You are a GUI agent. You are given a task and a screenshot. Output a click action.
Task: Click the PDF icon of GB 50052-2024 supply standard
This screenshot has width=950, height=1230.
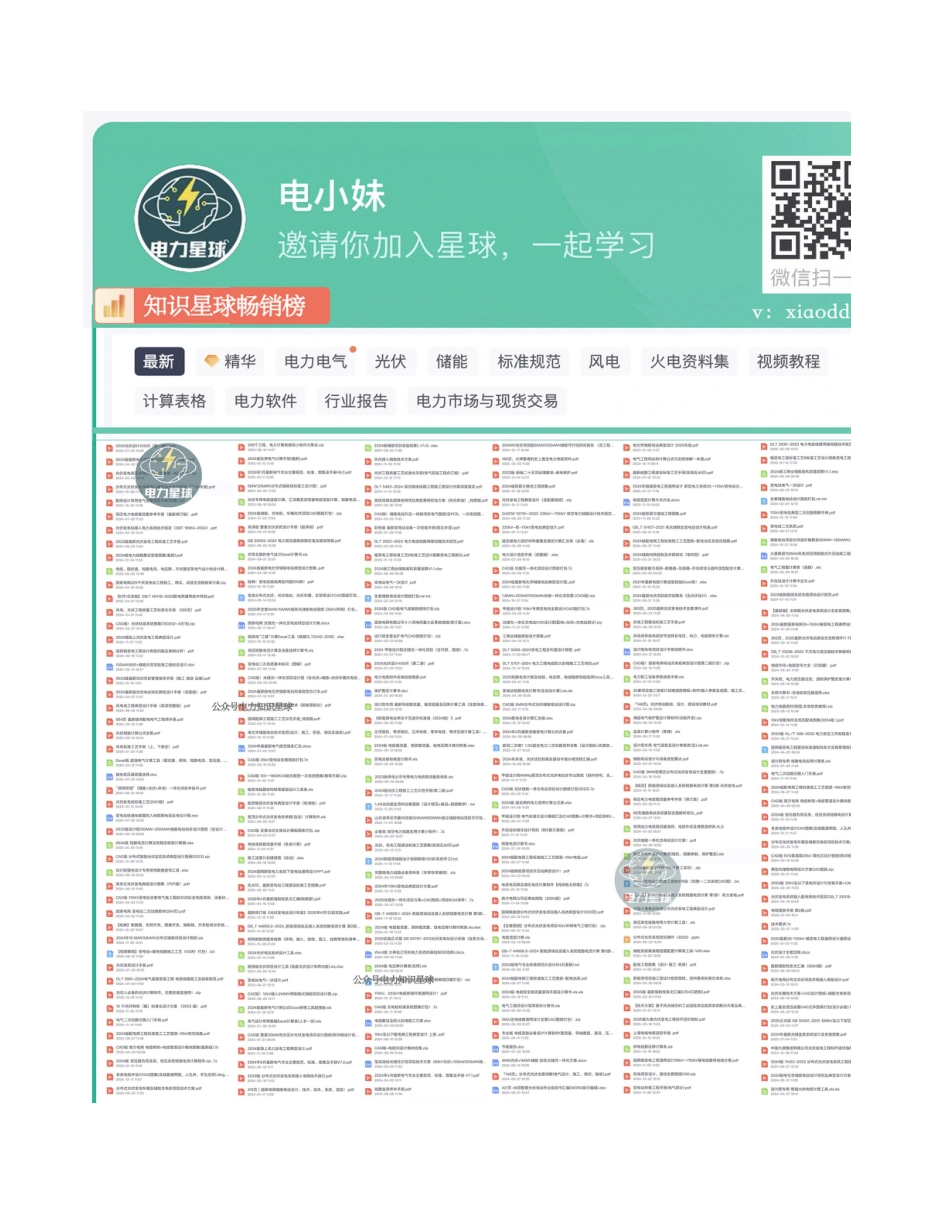tap(241, 540)
